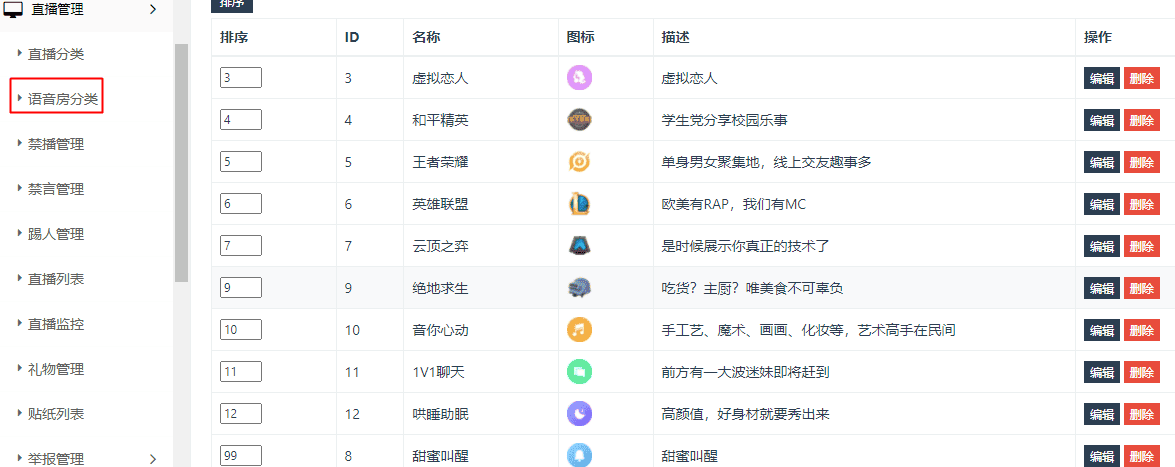Open 语音房分类 in the sidebar

pyautogui.click(x=62, y=99)
